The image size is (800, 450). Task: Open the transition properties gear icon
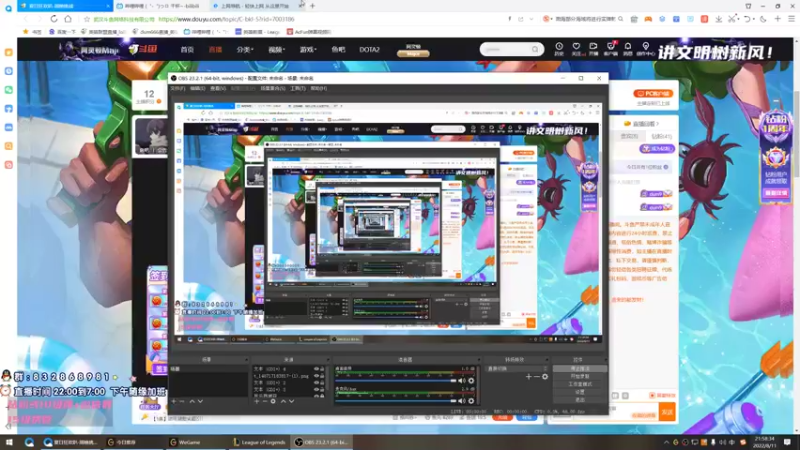tap(545, 377)
